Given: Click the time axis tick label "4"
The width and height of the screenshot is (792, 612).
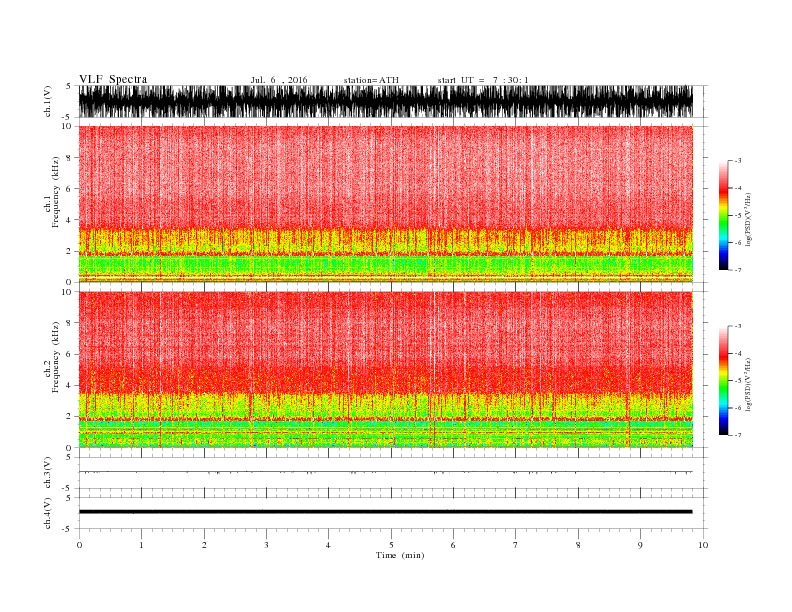Looking at the screenshot, I should pyautogui.click(x=328, y=545).
